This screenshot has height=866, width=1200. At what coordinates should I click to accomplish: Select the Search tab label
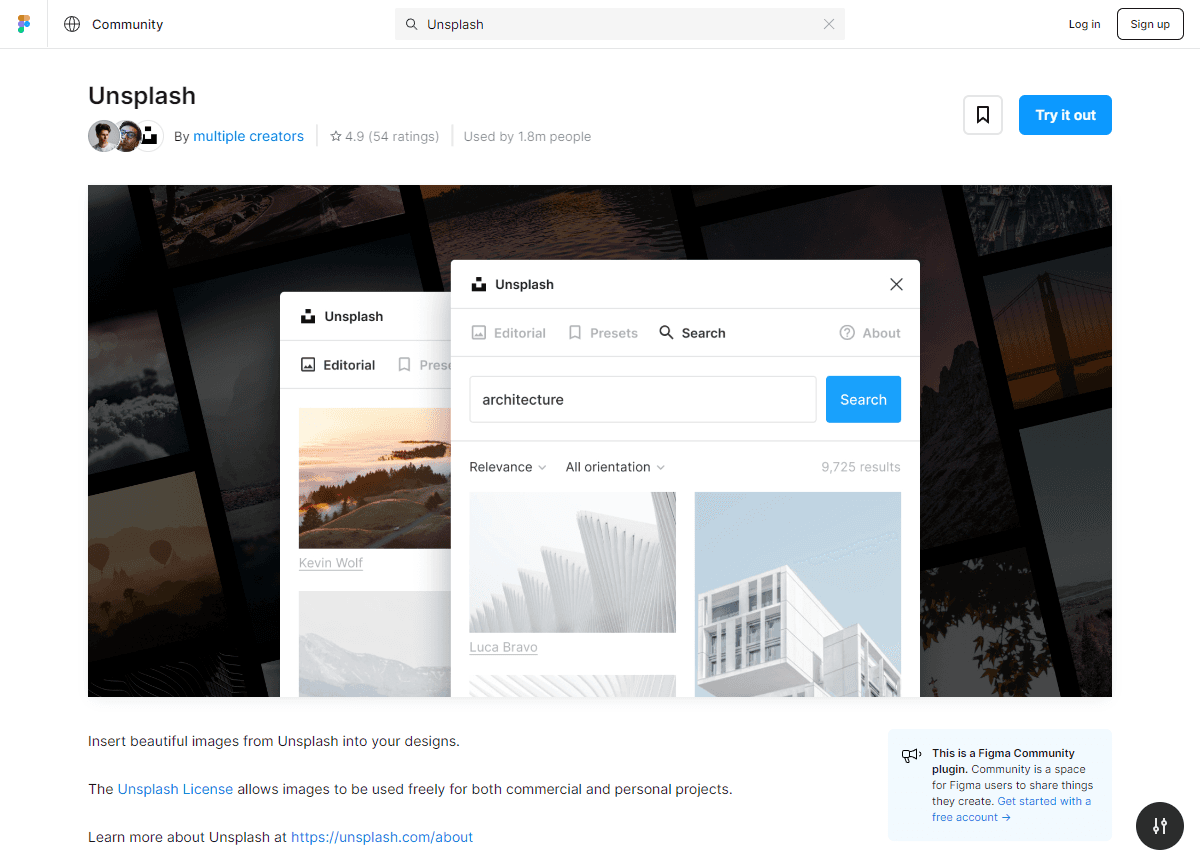(x=704, y=333)
